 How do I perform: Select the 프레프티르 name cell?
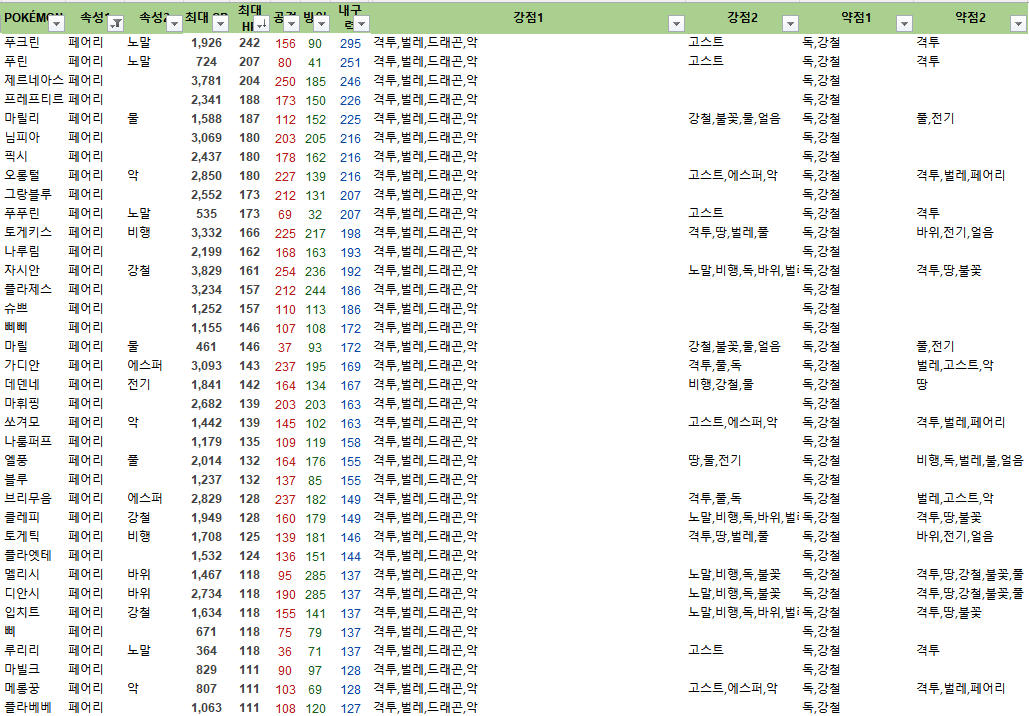33,99
